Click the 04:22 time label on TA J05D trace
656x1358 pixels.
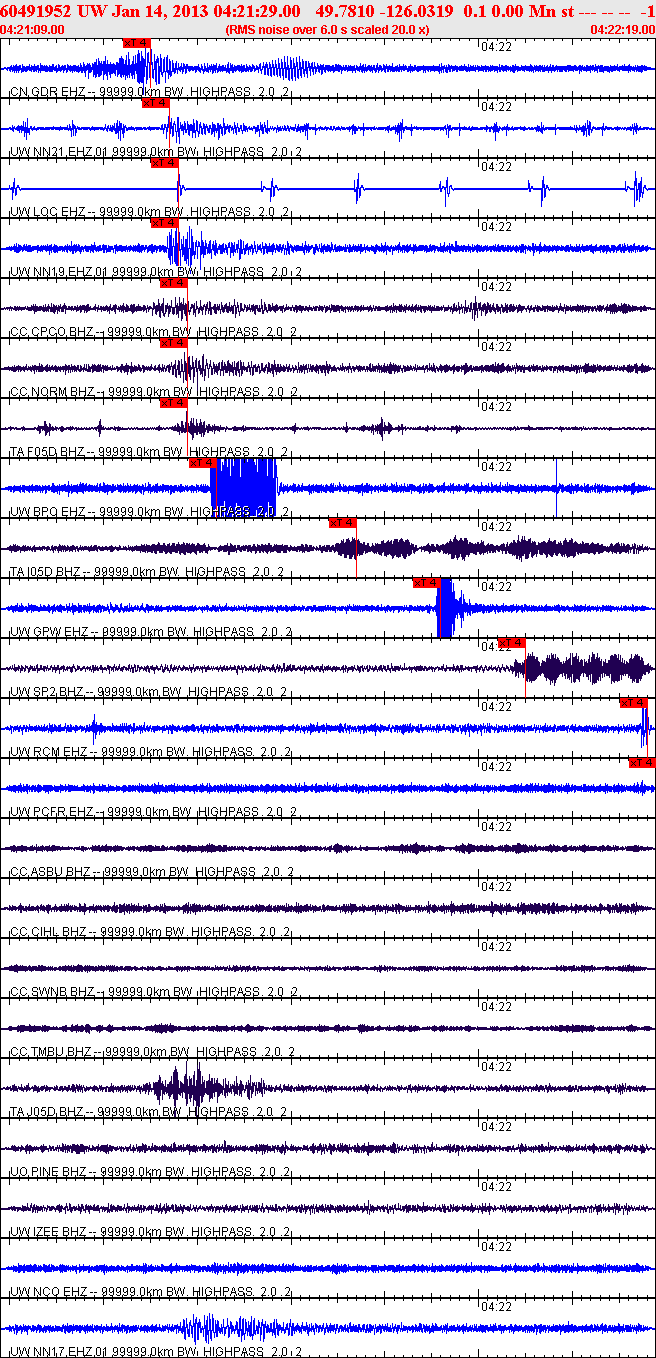[x=497, y=1066]
